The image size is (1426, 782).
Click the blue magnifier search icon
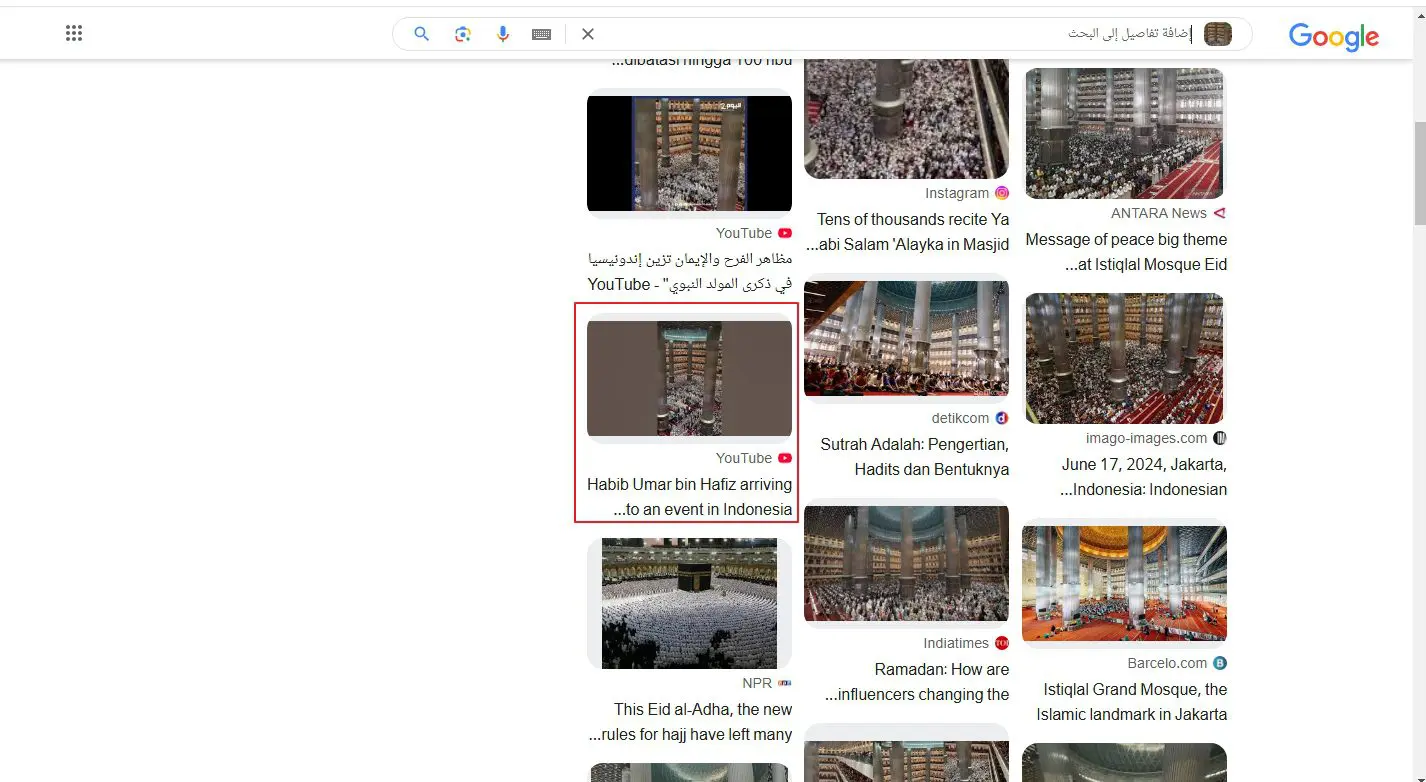click(422, 34)
